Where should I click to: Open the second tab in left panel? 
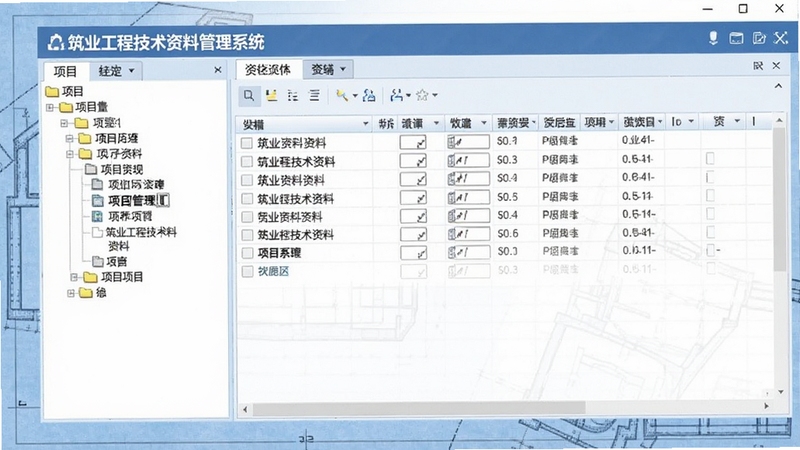(x=116, y=71)
